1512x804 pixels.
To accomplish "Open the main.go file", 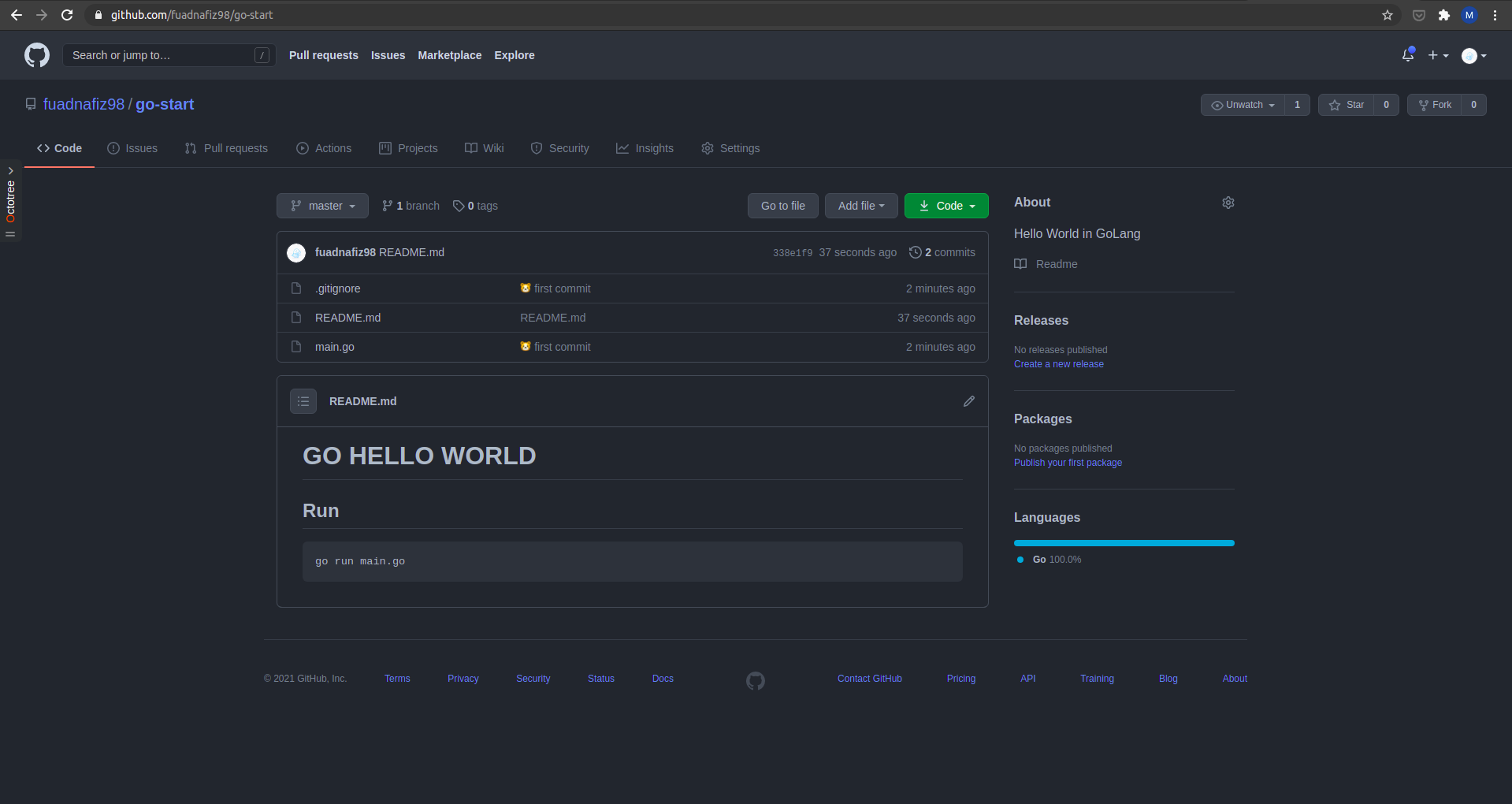I will tap(335, 347).
